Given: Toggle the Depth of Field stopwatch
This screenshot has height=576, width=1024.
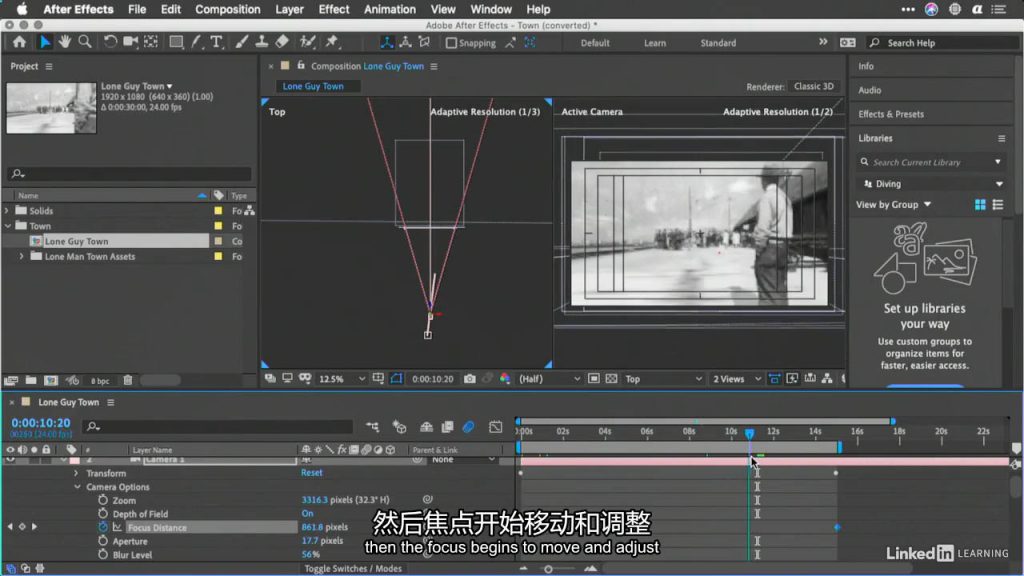Looking at the screenshot, I should [x=103, y=514].
